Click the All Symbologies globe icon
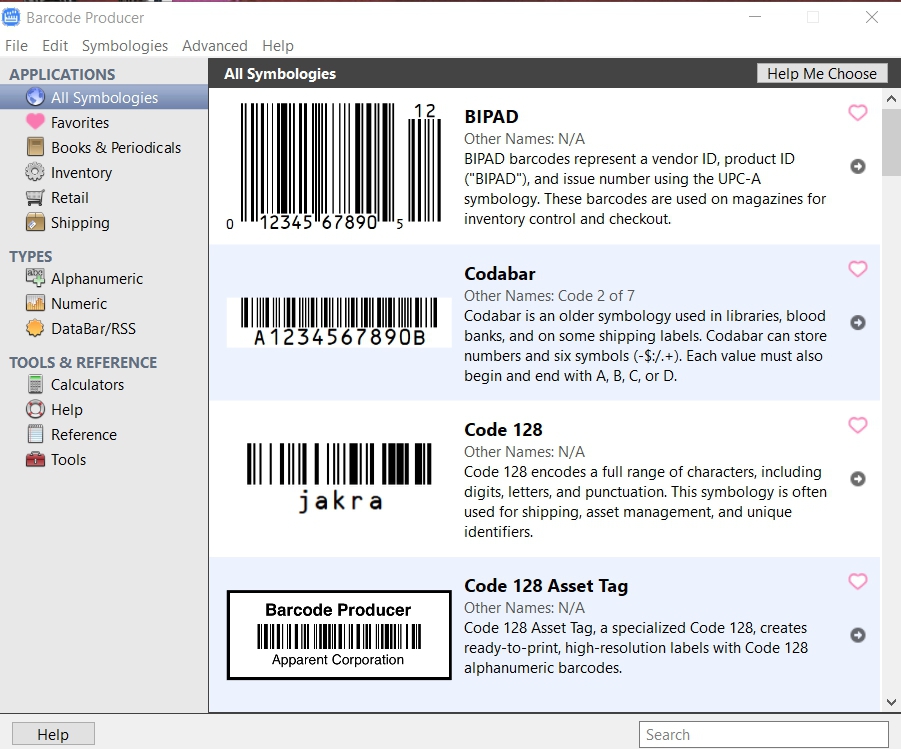 (x=35, y=97)
